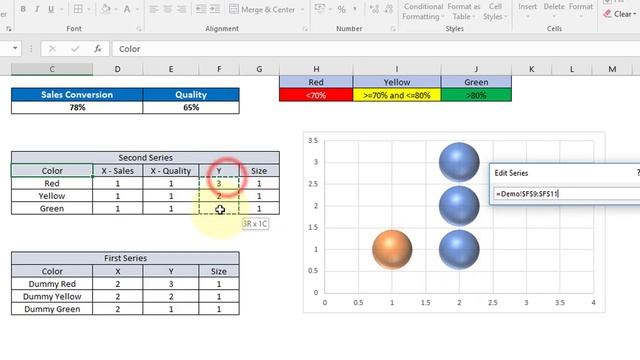This screenshot has height=360, width=640.
Task: Select column H header
Action: click(316, 69)
